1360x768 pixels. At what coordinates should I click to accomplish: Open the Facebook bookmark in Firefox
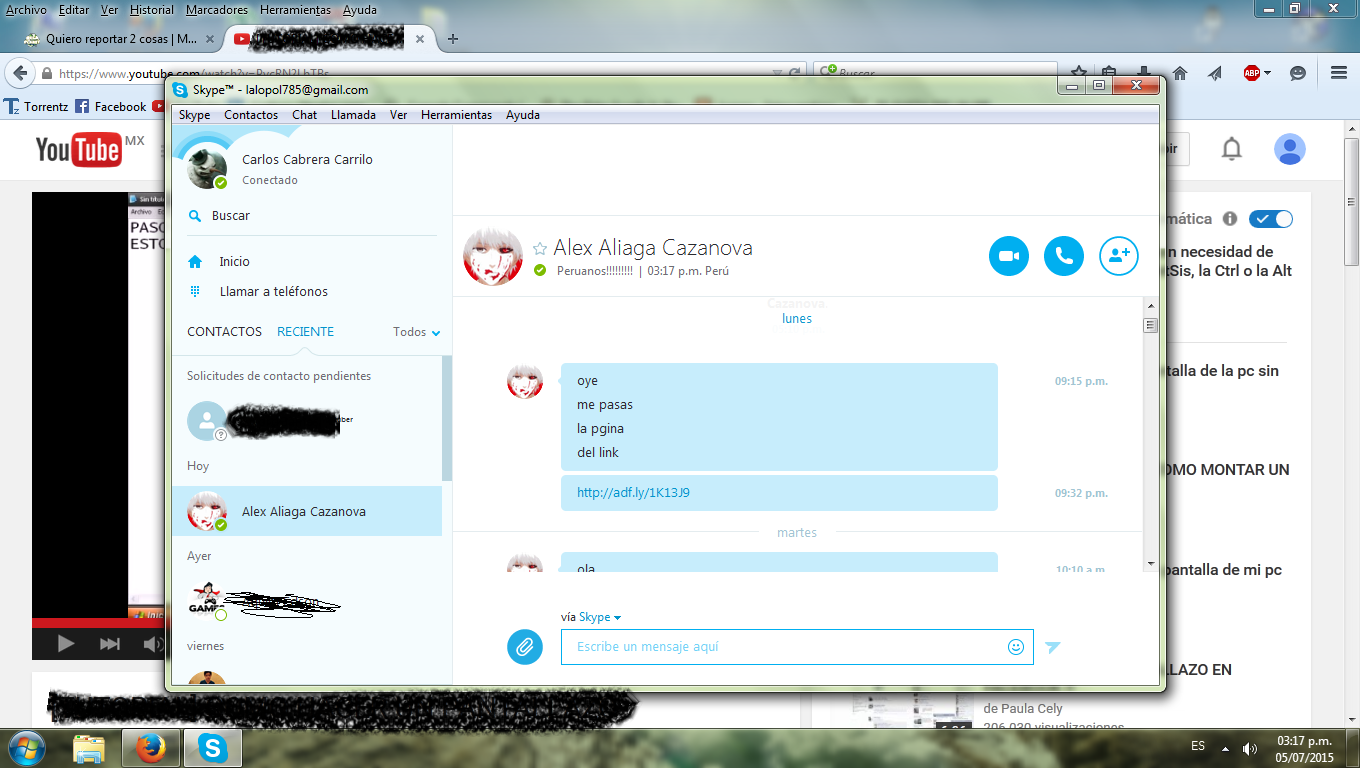click(x=111, y=106)
